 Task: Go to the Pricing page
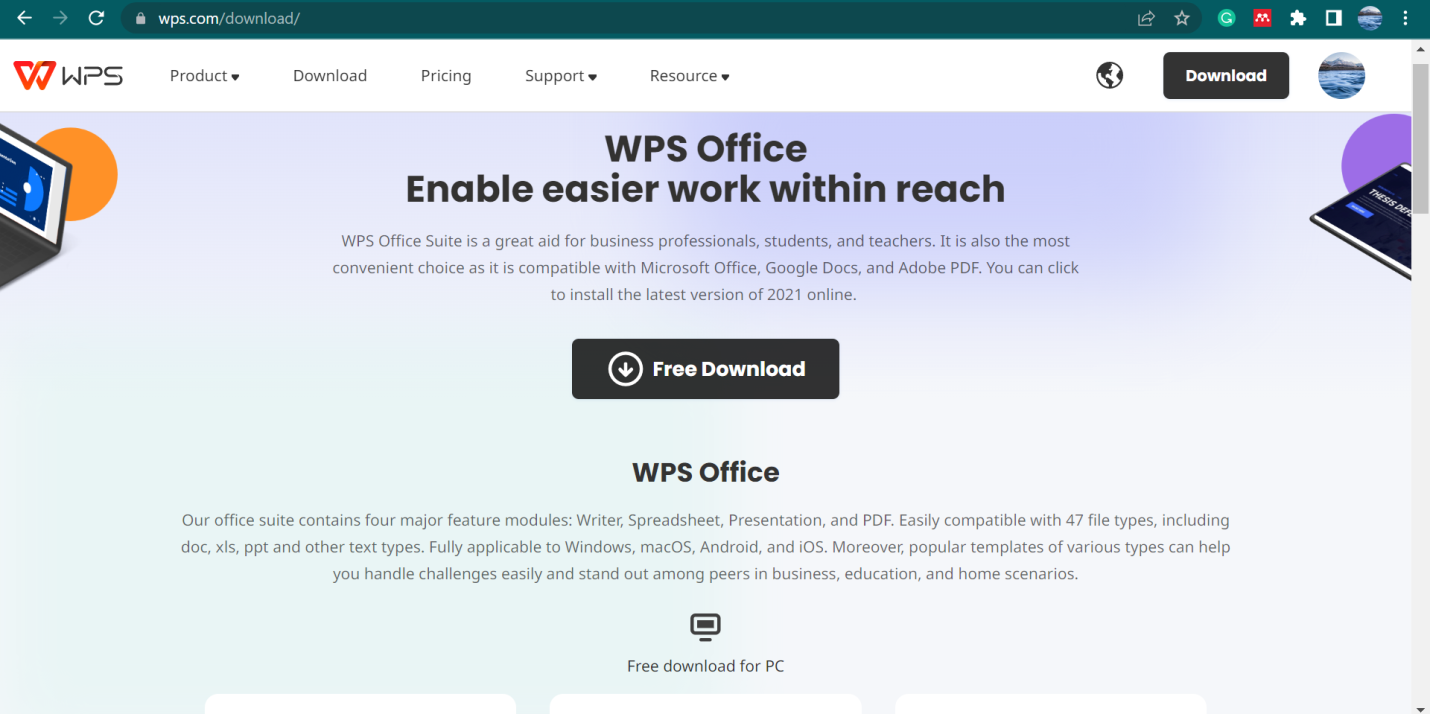point(446,76)
